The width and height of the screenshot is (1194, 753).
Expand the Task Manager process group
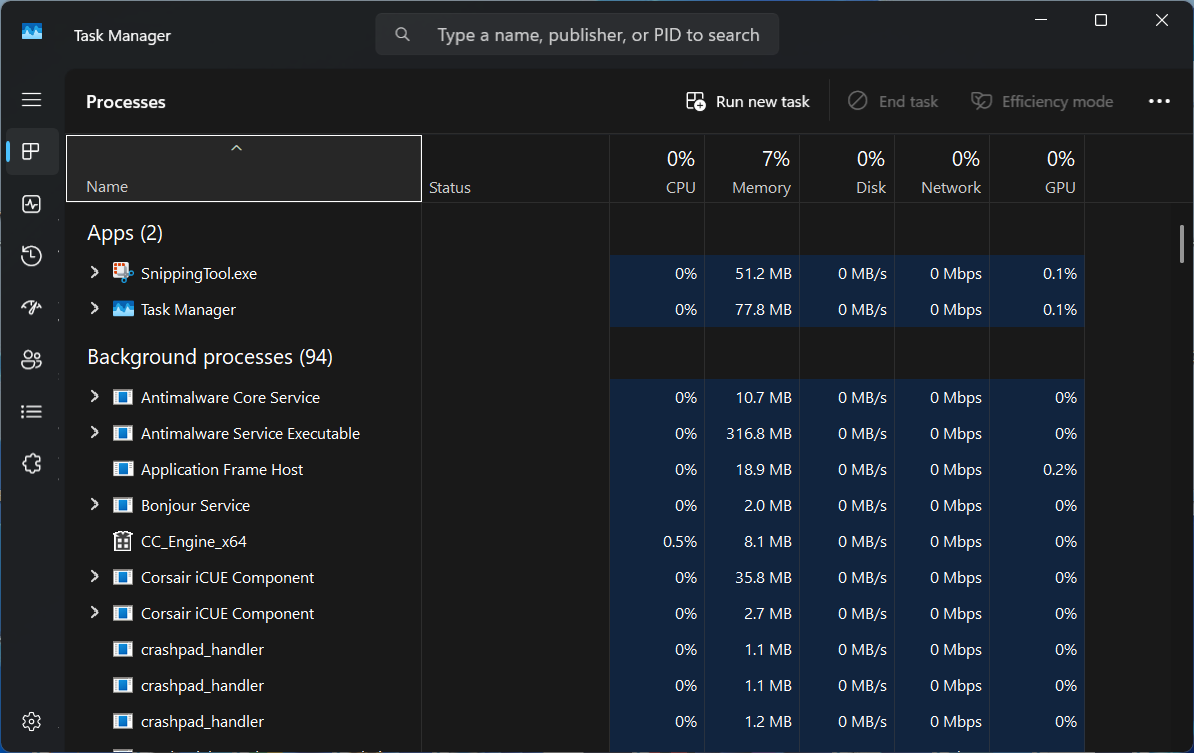pyautogui.click(x=94, y=308)
